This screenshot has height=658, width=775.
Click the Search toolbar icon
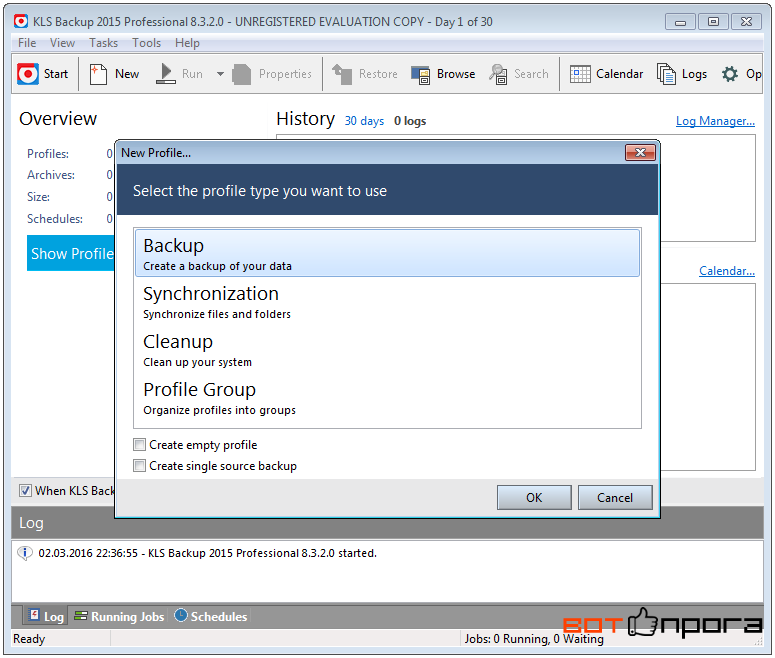(498, 74)
